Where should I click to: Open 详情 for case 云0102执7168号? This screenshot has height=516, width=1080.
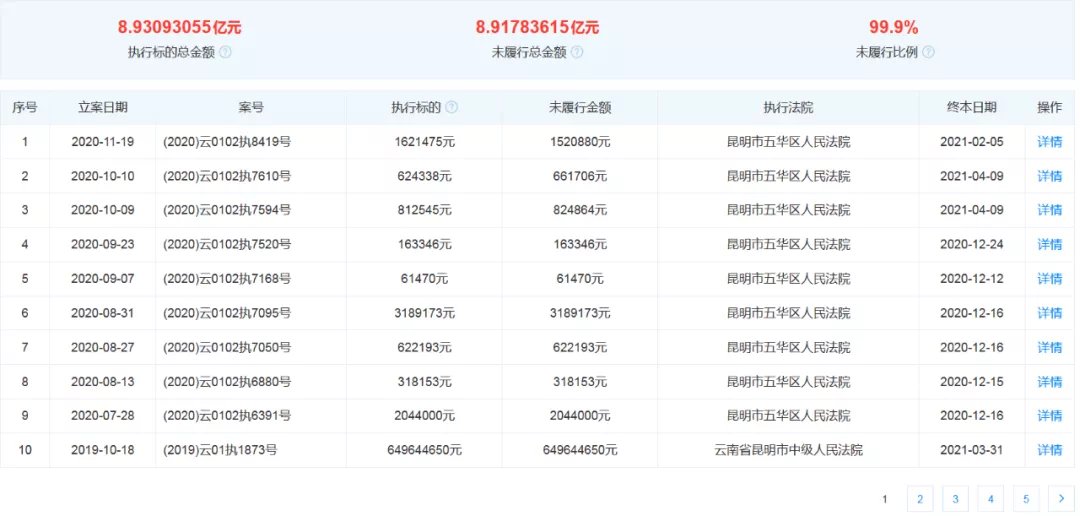1050,279
